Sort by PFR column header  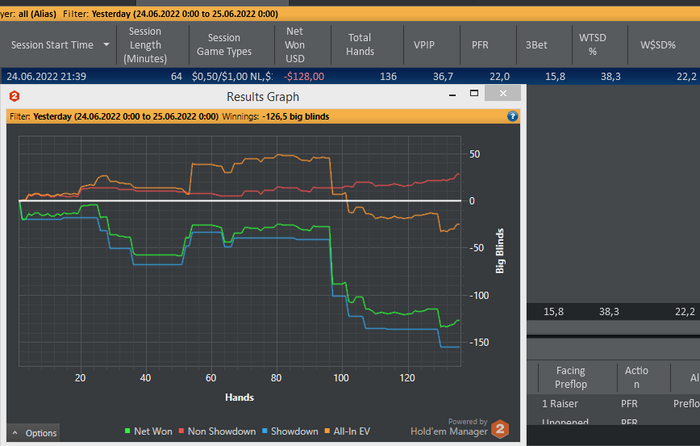[480, 45]
